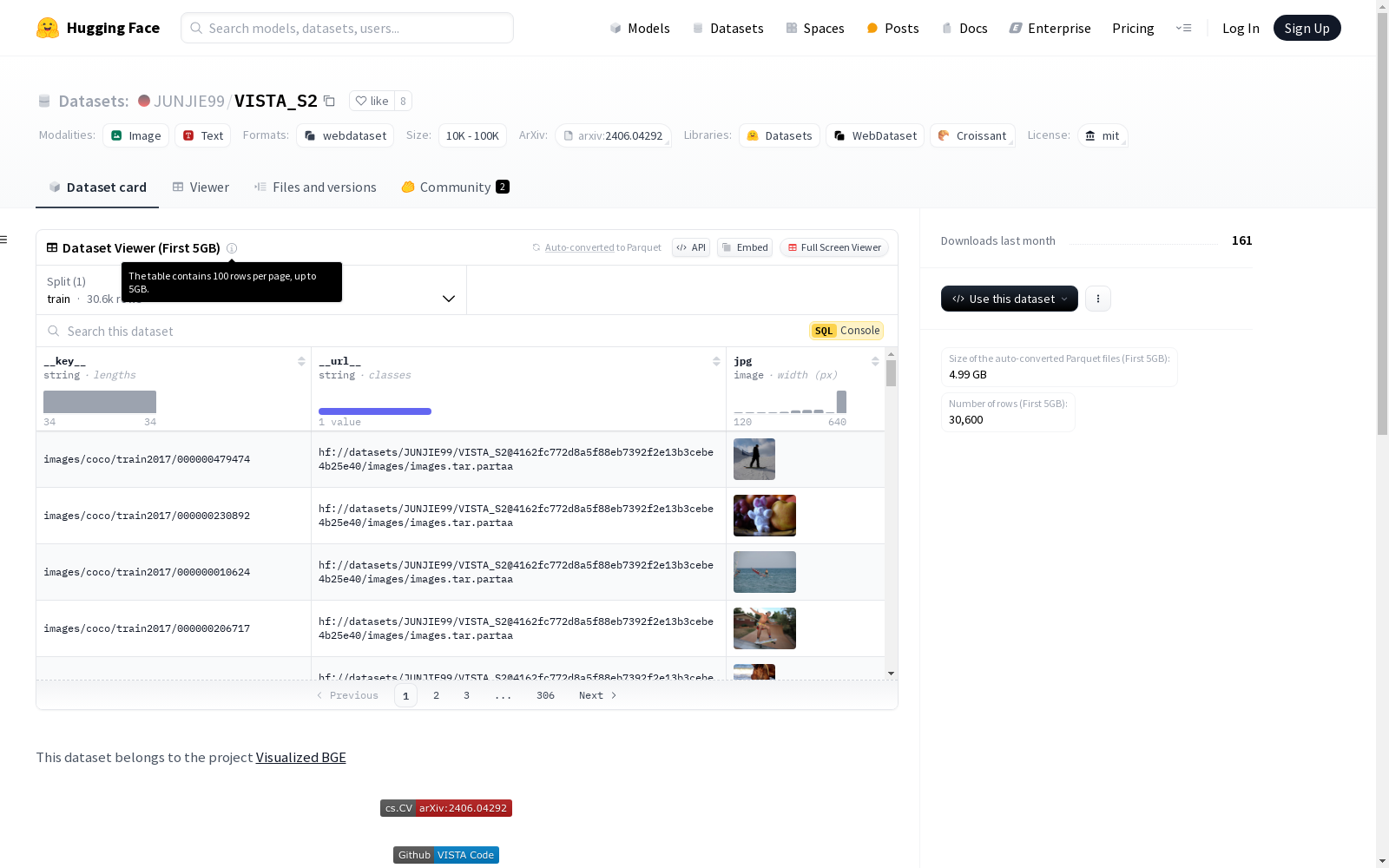Click the Hugging Face logo
Viewport: 1389px width, 868px height.
[x=97, y=28]
